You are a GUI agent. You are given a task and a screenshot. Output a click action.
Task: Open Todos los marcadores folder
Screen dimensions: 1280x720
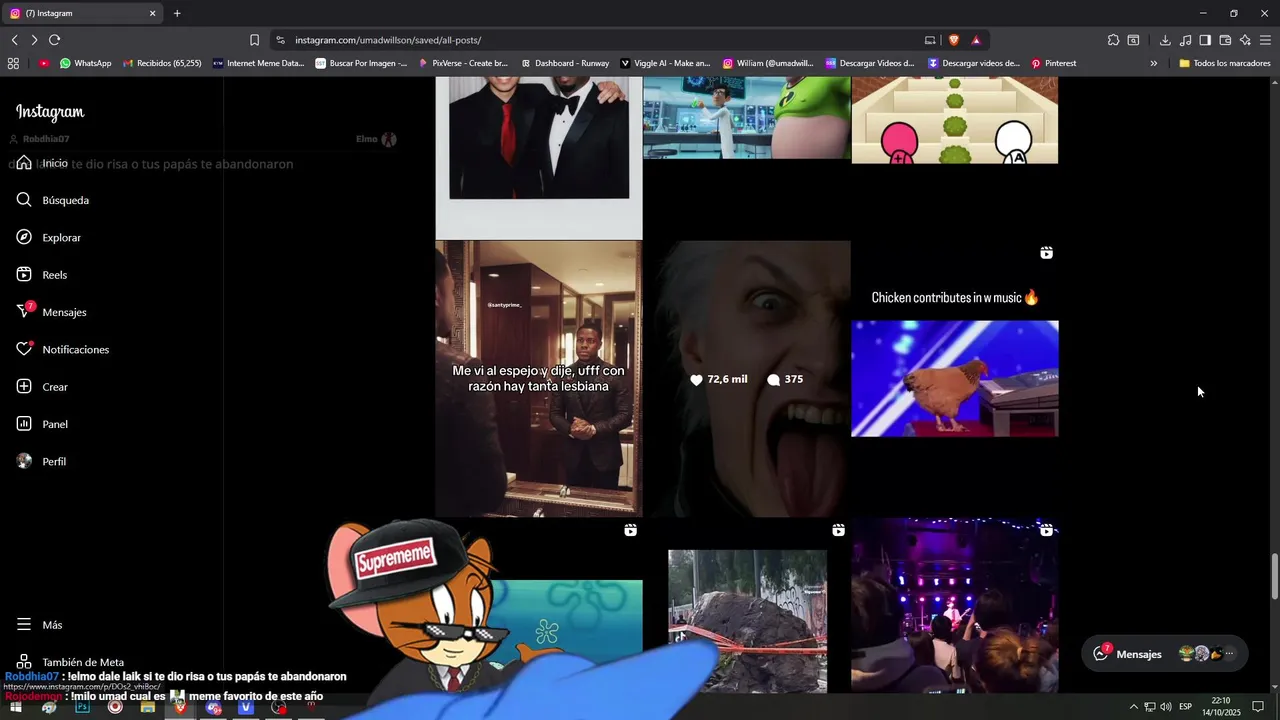click(1225, 63)
